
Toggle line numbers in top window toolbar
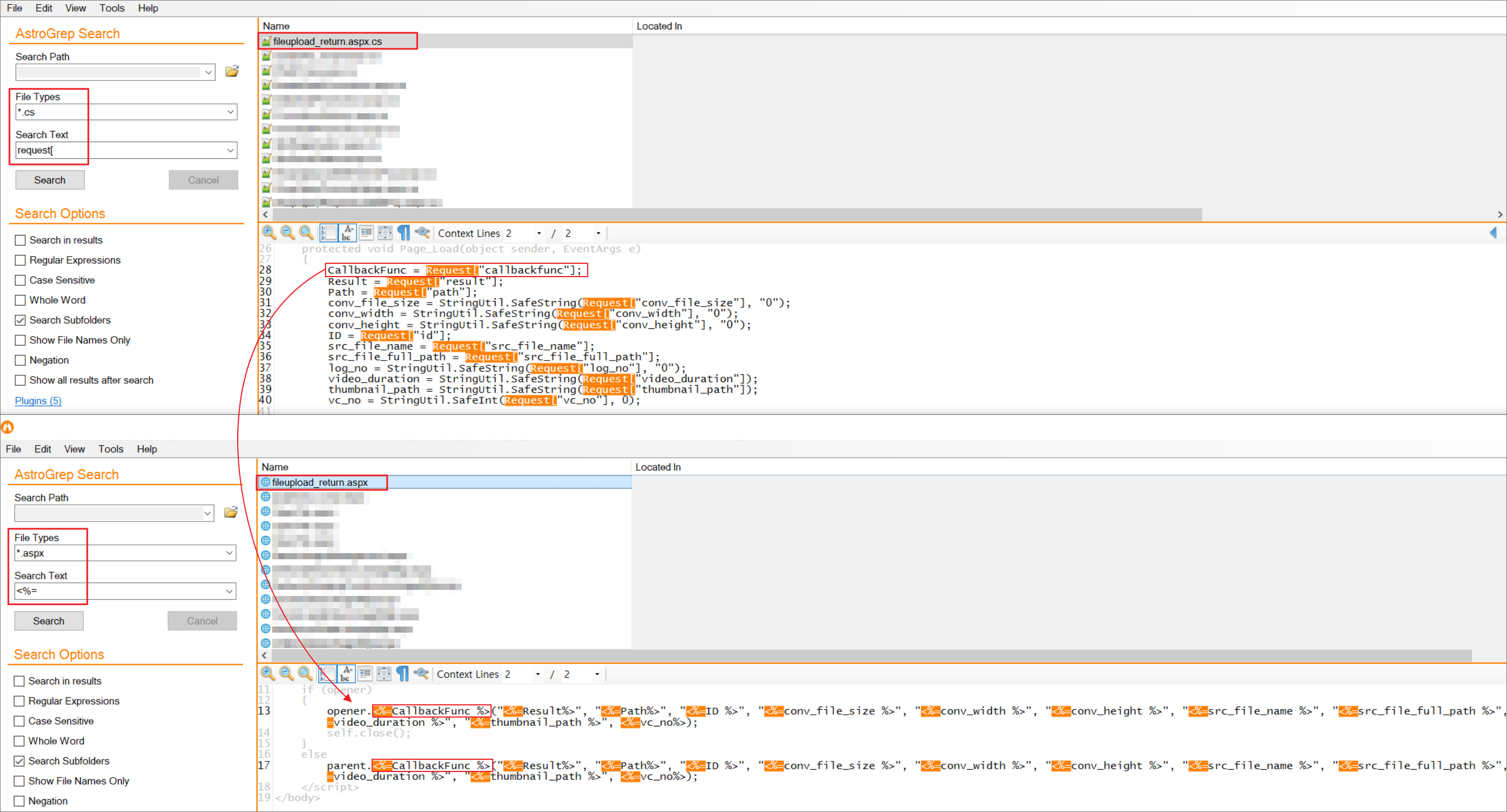point(328,233)
